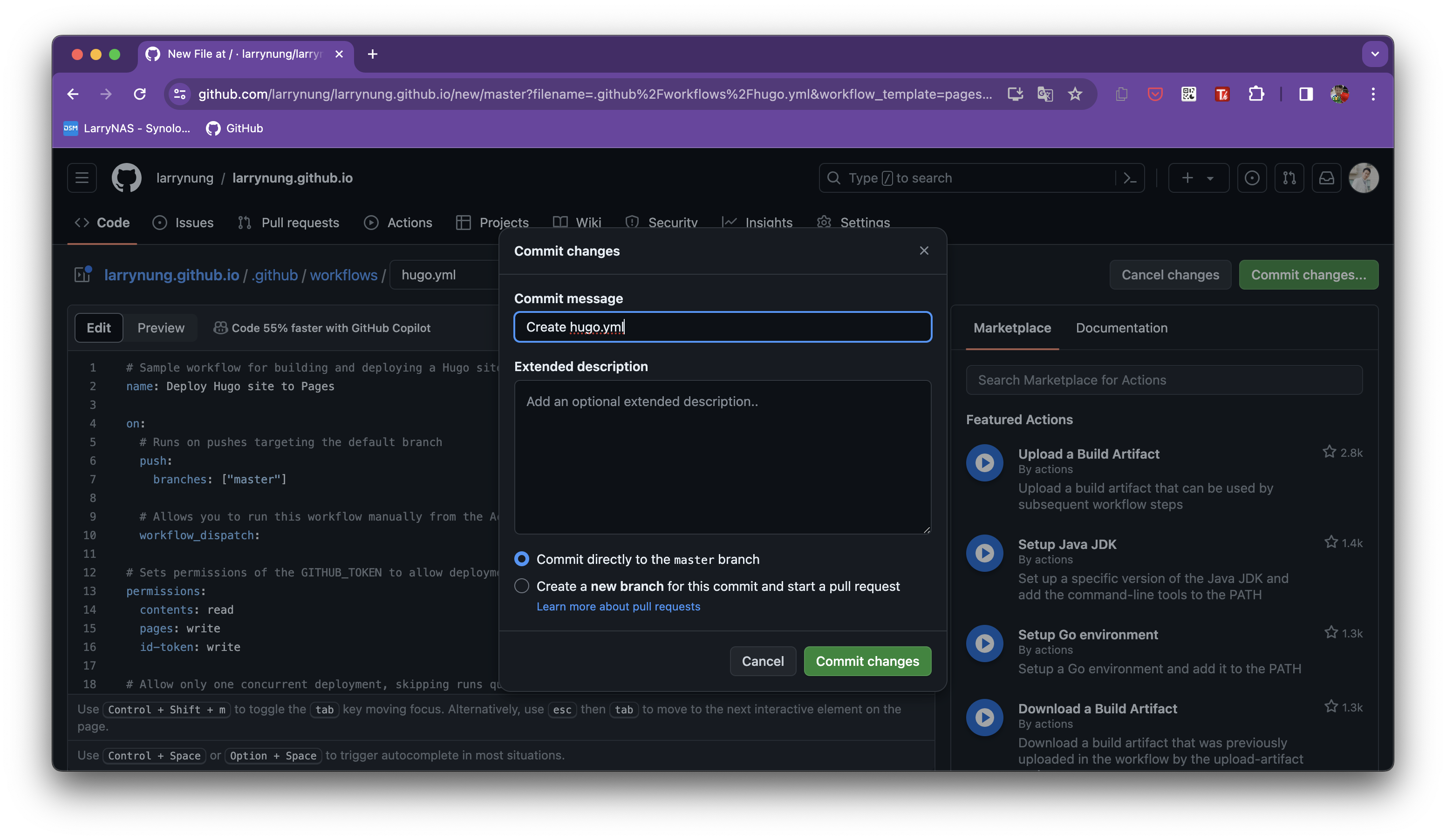Image resolution: width=1446 pixels, height=840 pixels.
Task: Select the Edit editor tab
Action: click(99, 327)
